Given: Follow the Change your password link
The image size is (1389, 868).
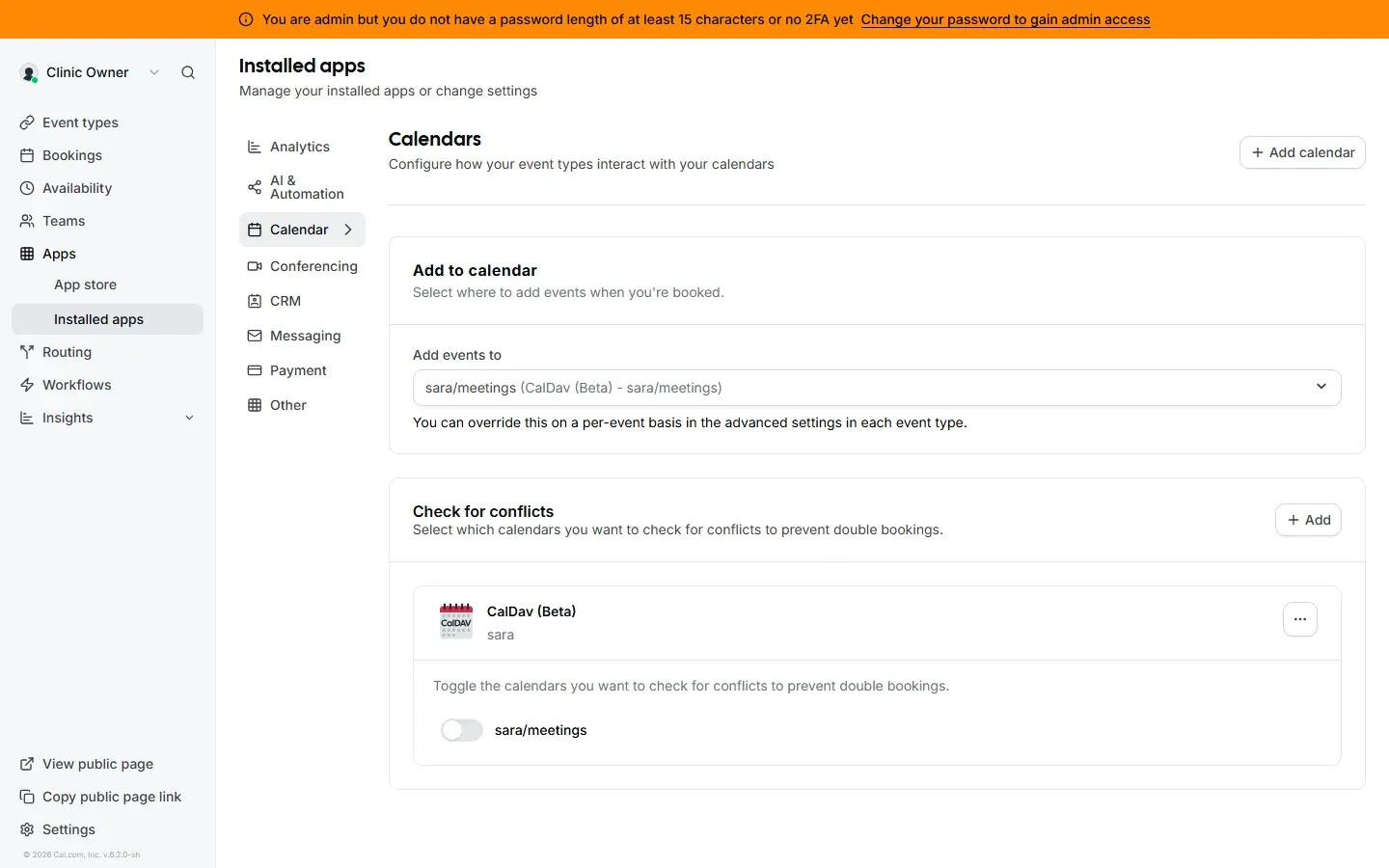Looking at the screenshot, I should (x=1005, y=19).
